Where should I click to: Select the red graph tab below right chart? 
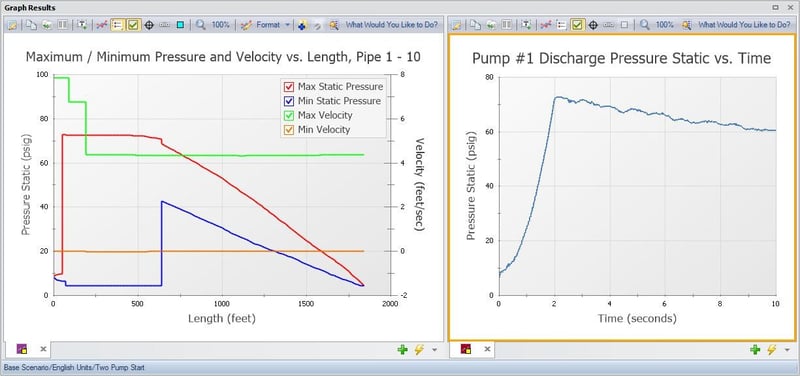[x=466, y=349]
